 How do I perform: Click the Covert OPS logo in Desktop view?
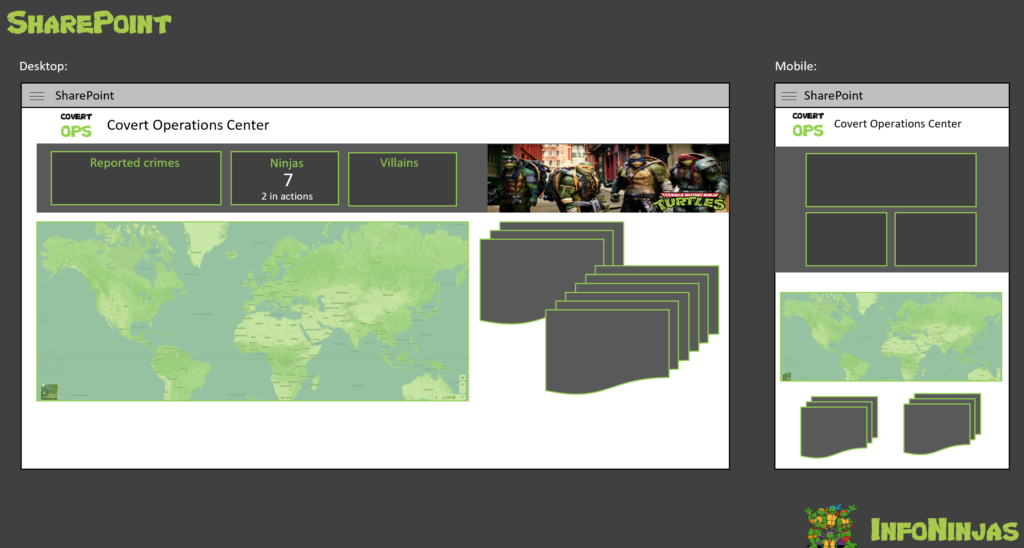tap(76, 125)
